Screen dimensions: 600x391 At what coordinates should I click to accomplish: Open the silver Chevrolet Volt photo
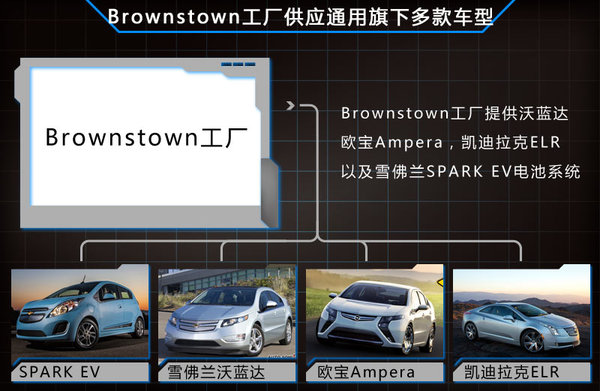tap(227, 313)
